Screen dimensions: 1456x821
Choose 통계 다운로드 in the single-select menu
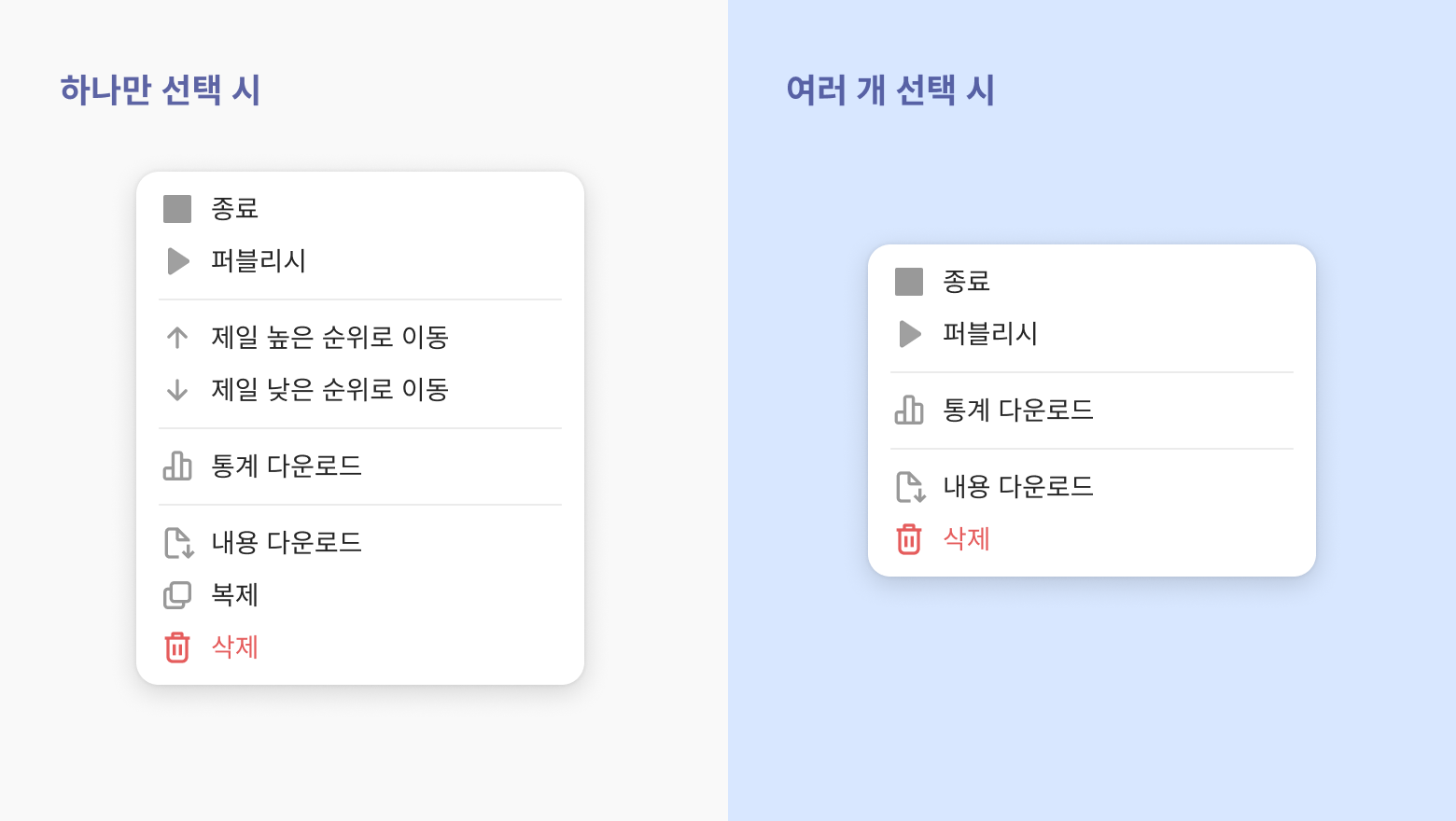coord(360,466)
